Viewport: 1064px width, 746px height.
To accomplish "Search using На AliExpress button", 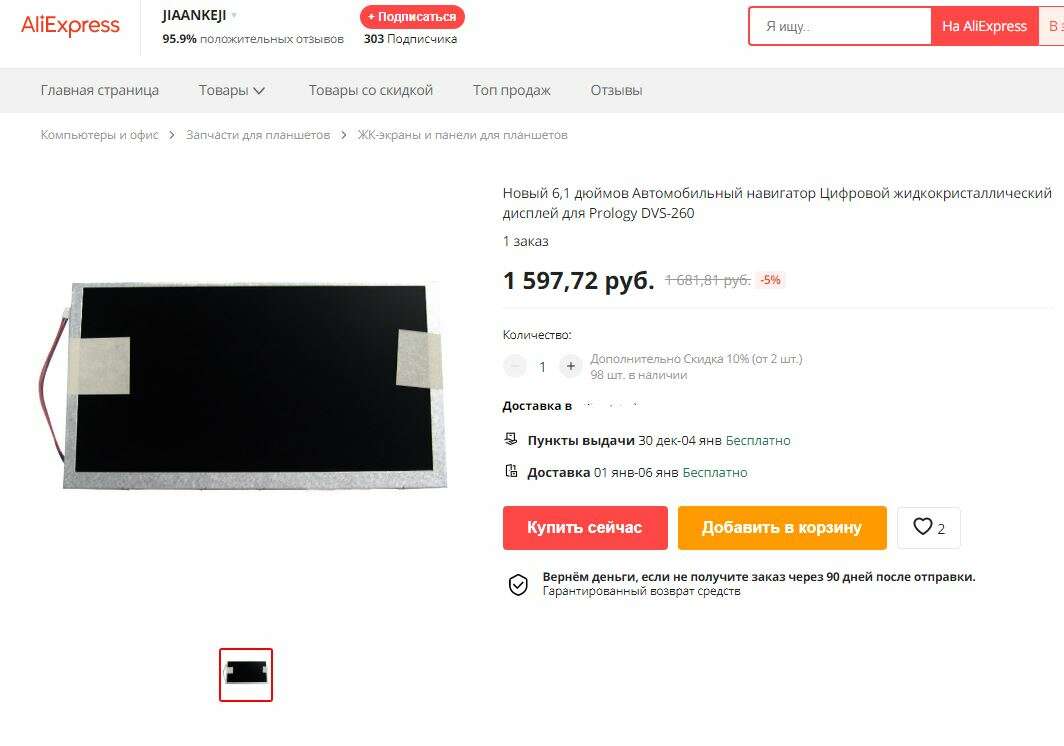I will click(x=985, y=26).
